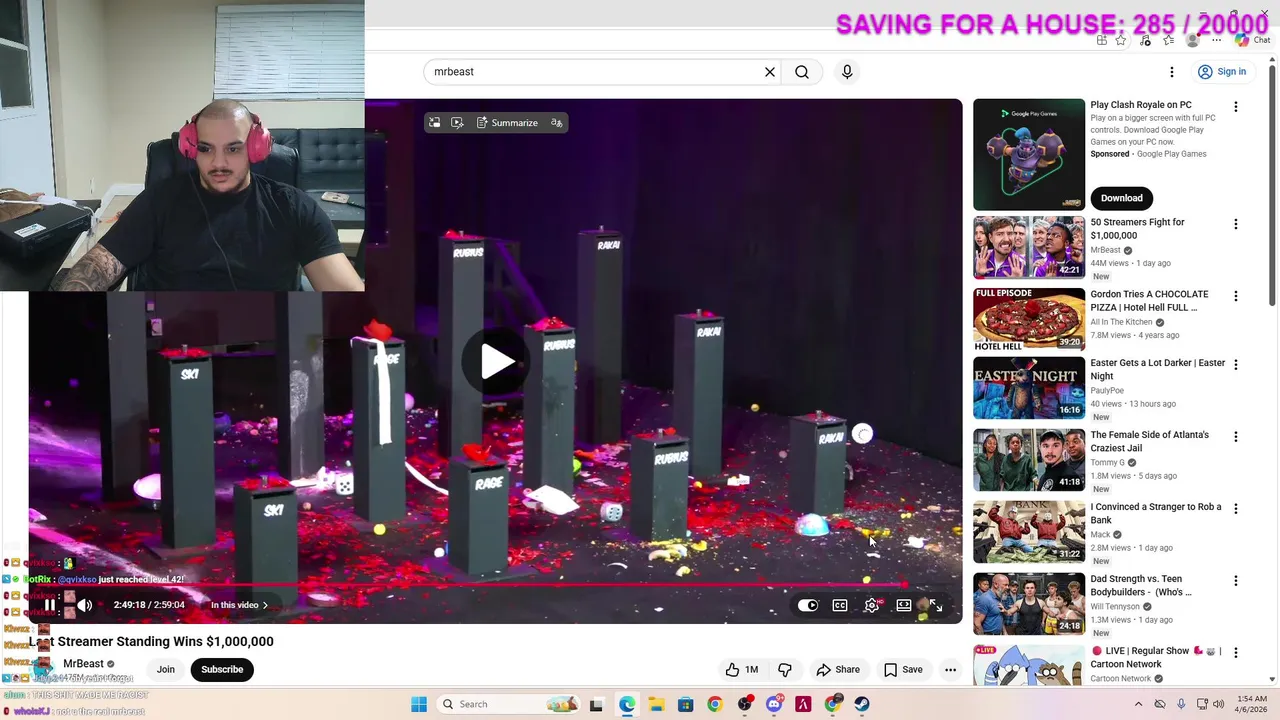
Task: Open options for Regular Show live video
Action: click(1236, 653)
